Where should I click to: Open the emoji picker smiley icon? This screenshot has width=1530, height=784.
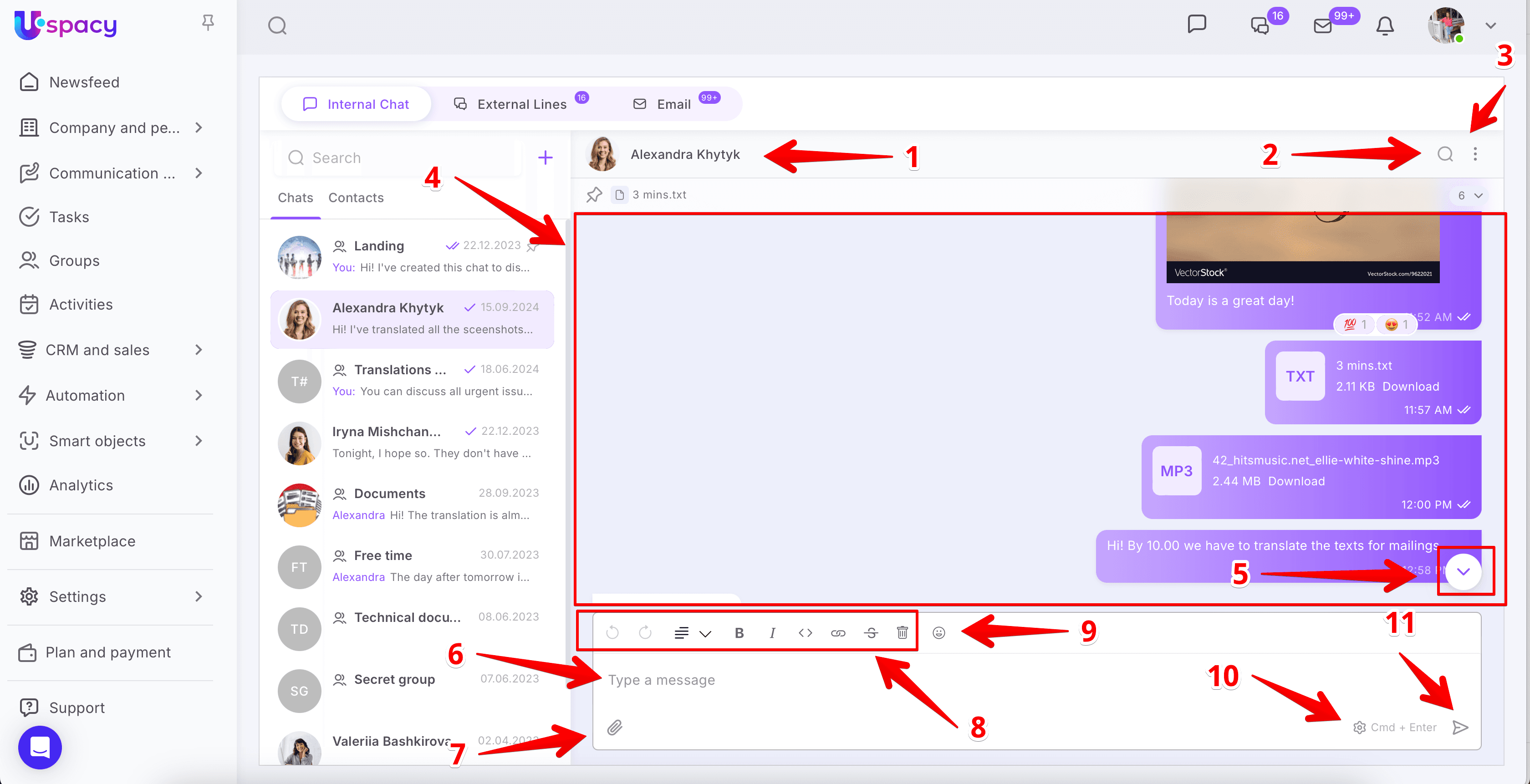point(938,632)
